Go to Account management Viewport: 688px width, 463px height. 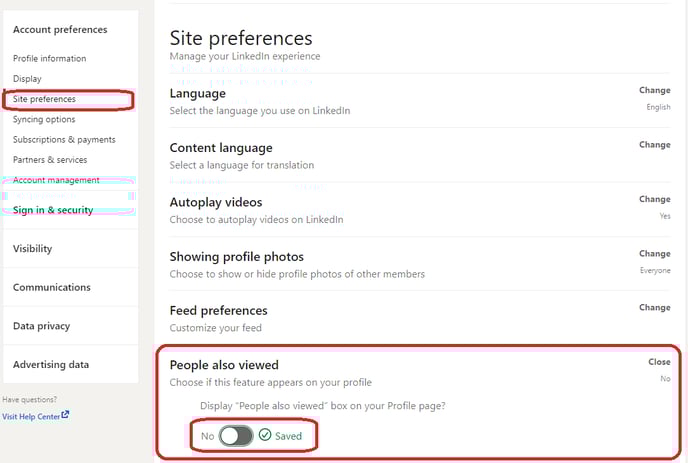pyautogui.click(x=56, y=180)
